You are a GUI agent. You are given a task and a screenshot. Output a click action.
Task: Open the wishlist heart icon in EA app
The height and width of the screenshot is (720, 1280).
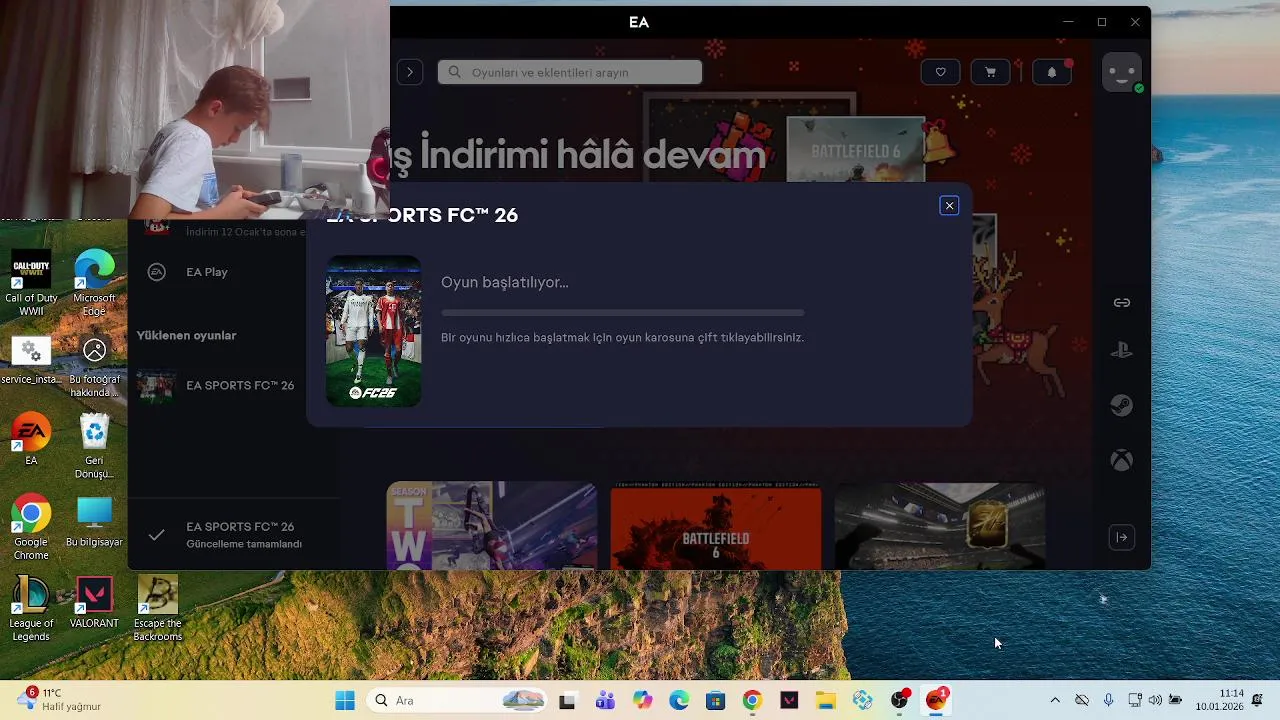(x=940, y=72)
